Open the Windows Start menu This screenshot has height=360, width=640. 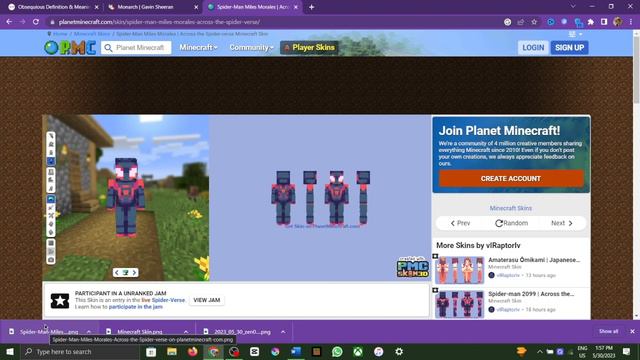tap(10, 351)
